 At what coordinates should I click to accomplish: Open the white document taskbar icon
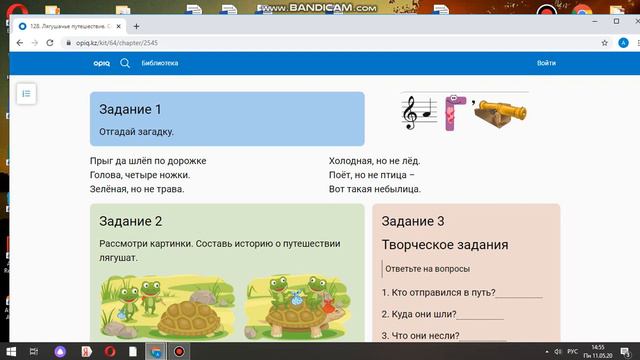133,351
